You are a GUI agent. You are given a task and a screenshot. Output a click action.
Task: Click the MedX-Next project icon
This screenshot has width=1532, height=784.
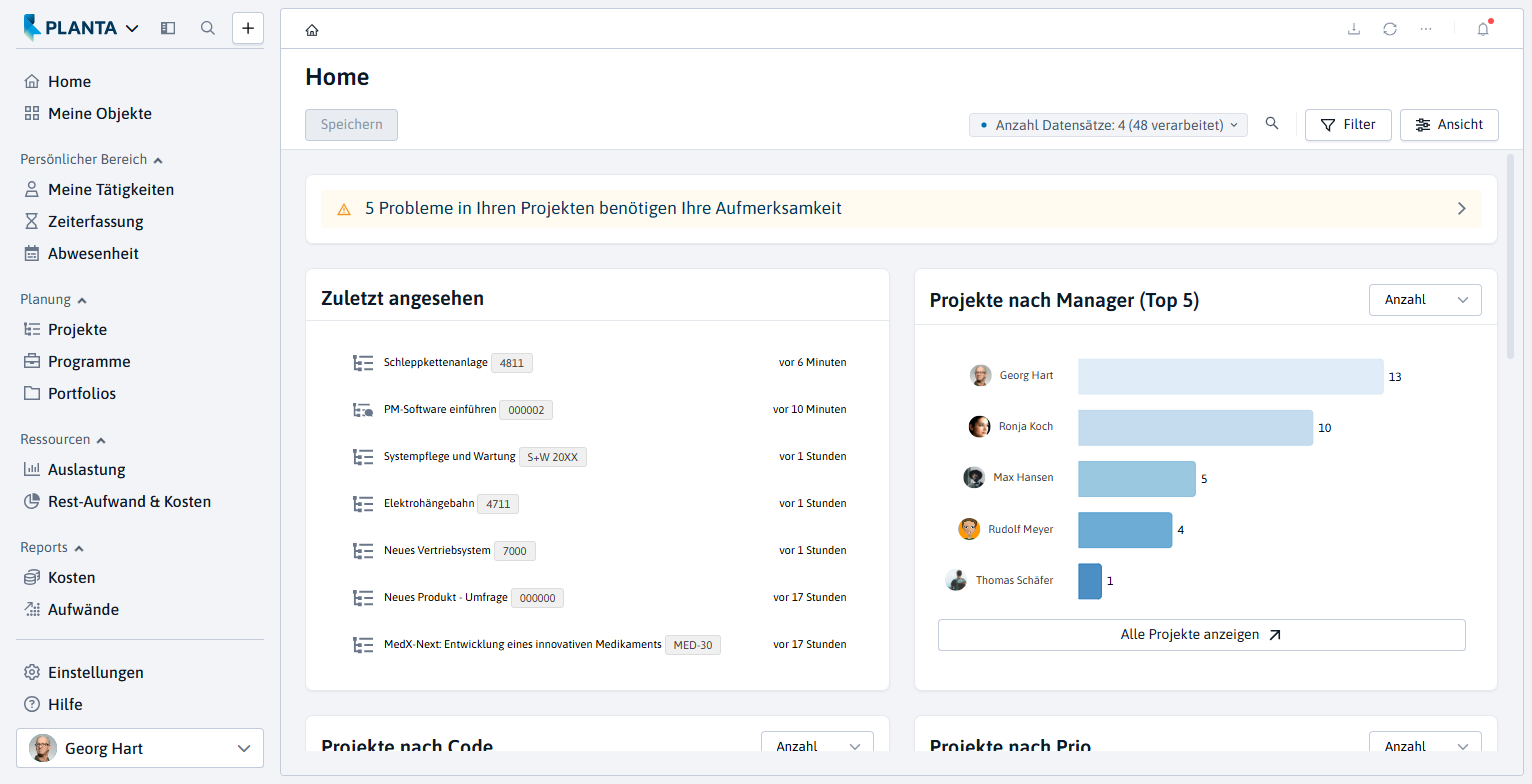363,645
